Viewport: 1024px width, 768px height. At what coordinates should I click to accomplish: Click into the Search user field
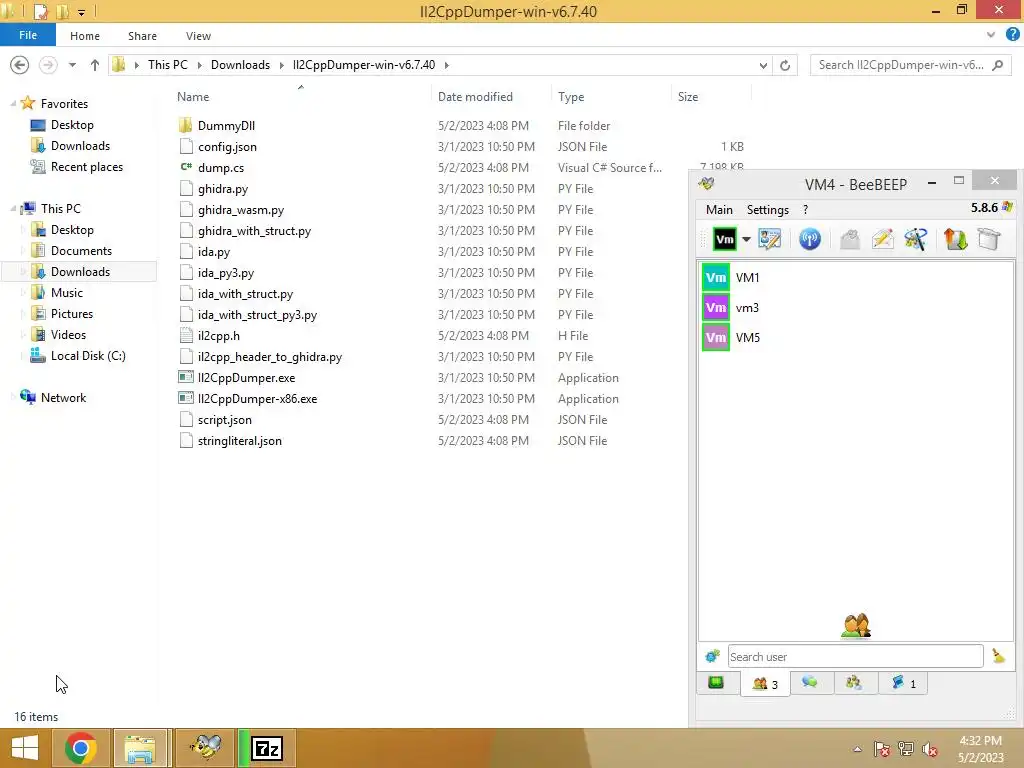856,656
